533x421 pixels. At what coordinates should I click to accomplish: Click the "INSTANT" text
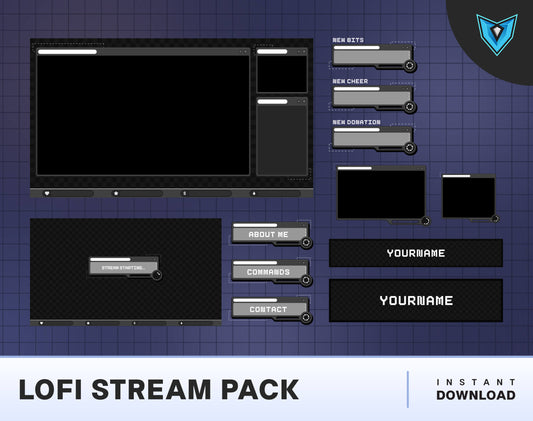(x=476, y=382)
